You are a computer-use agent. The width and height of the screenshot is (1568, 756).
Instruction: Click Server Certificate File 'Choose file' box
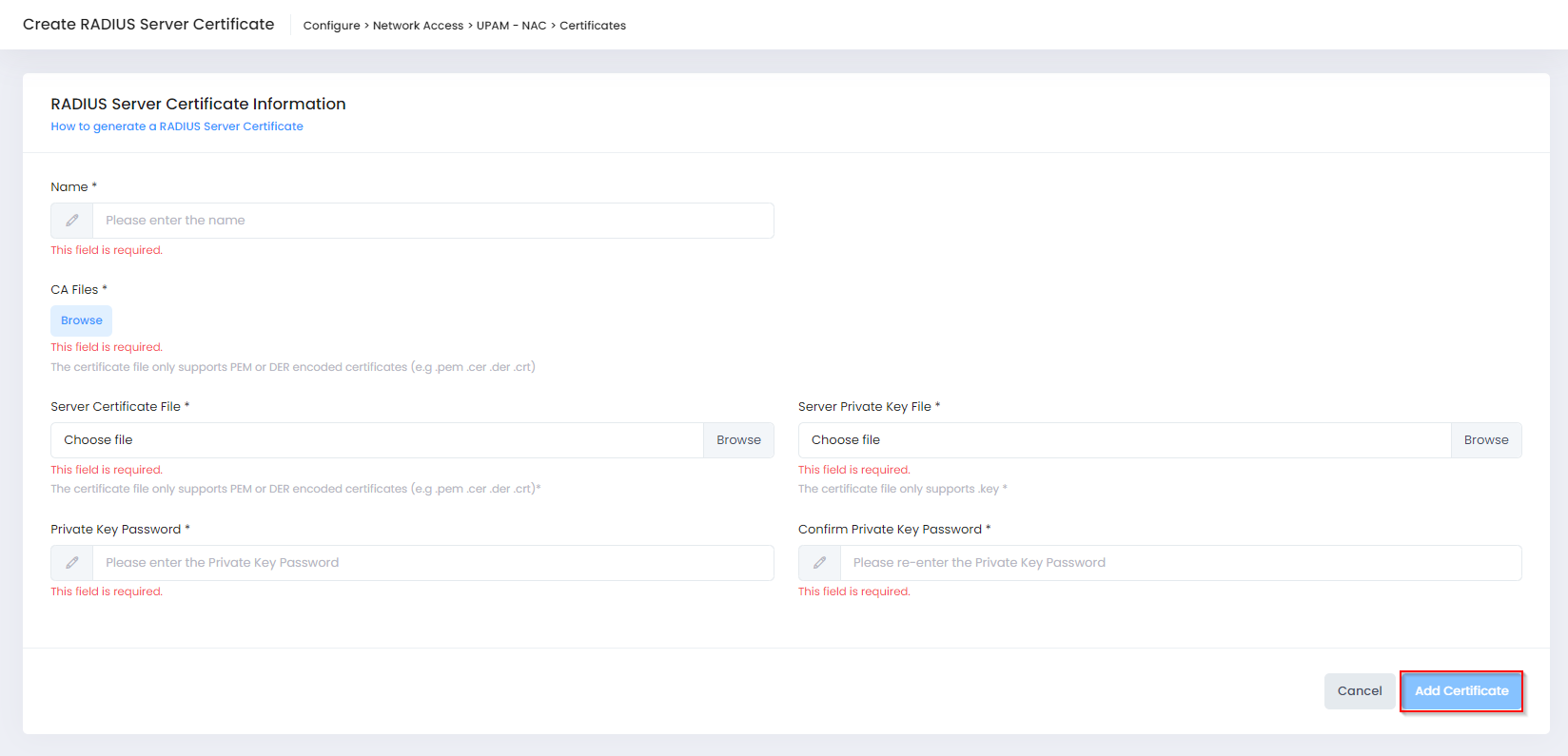377,440
